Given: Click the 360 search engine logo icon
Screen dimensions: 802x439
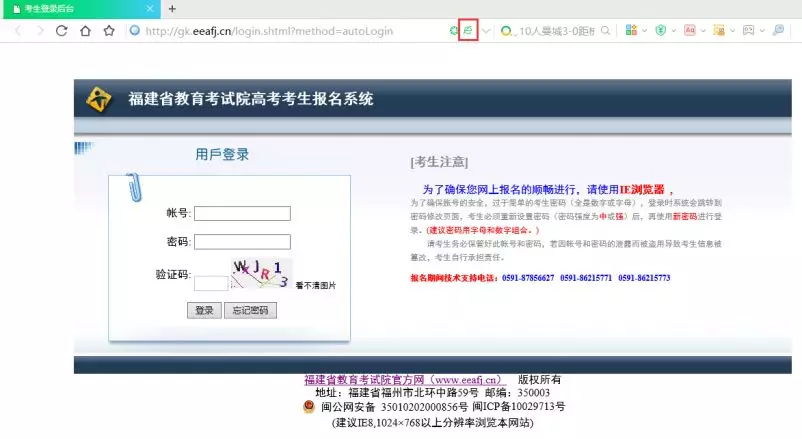Looking at the screenshot, I should point(506,31).
